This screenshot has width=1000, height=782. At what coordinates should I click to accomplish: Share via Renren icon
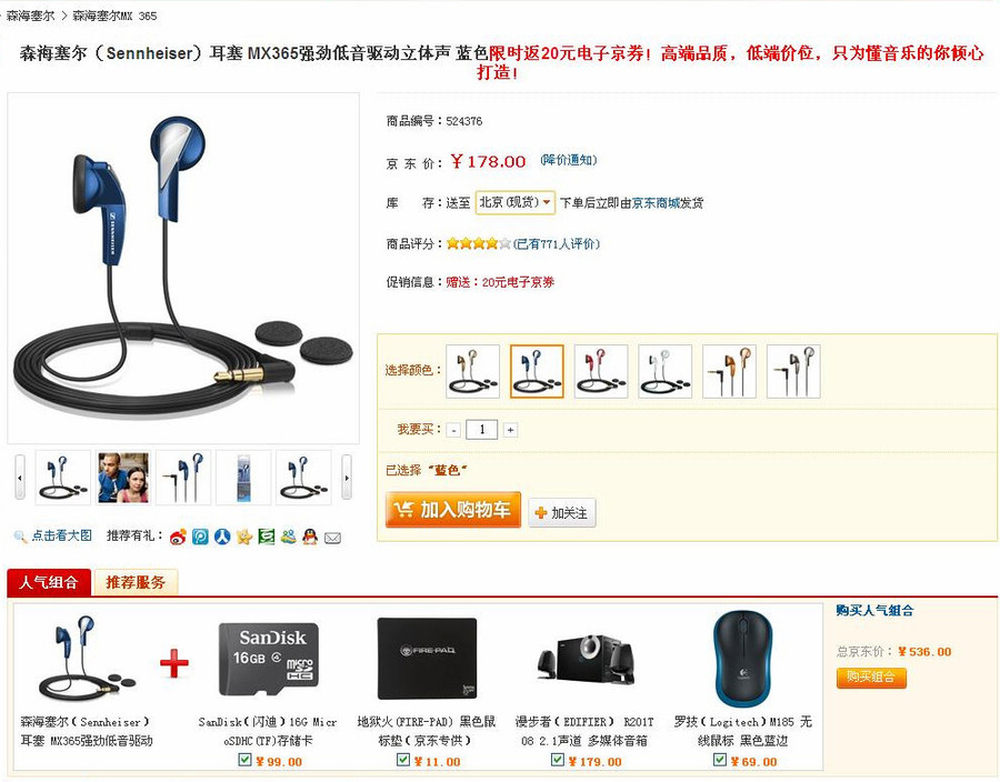222,537
